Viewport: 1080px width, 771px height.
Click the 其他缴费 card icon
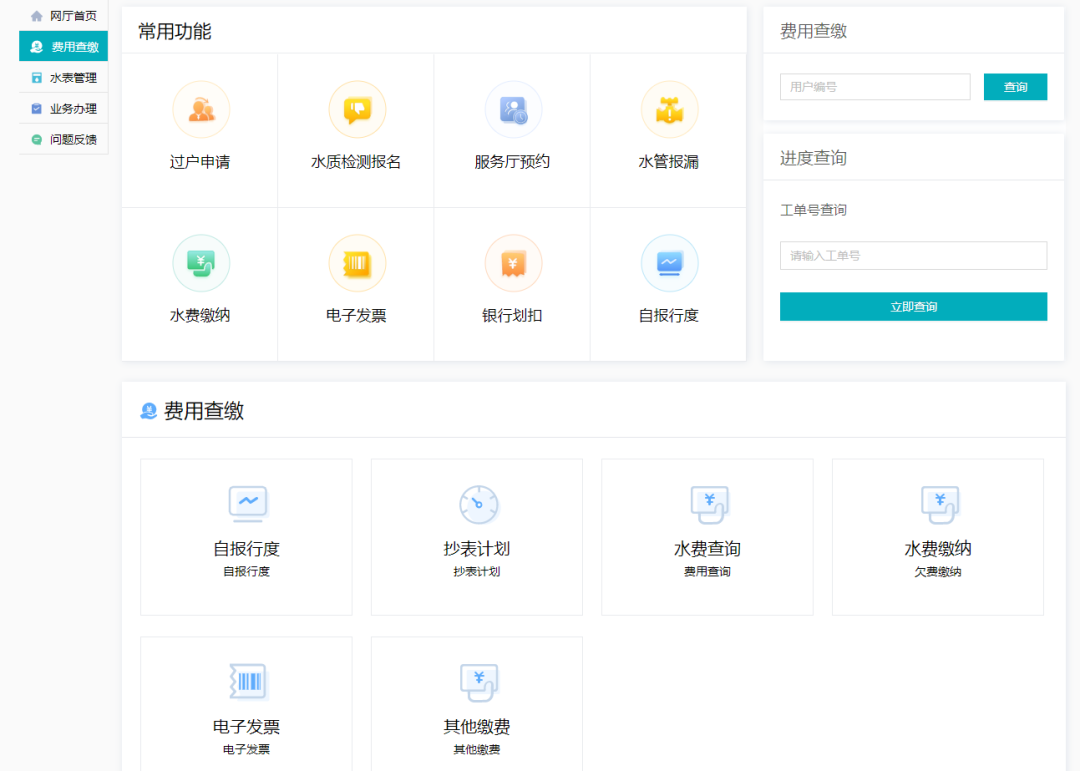pyautogui.click(x=478, y=682)
